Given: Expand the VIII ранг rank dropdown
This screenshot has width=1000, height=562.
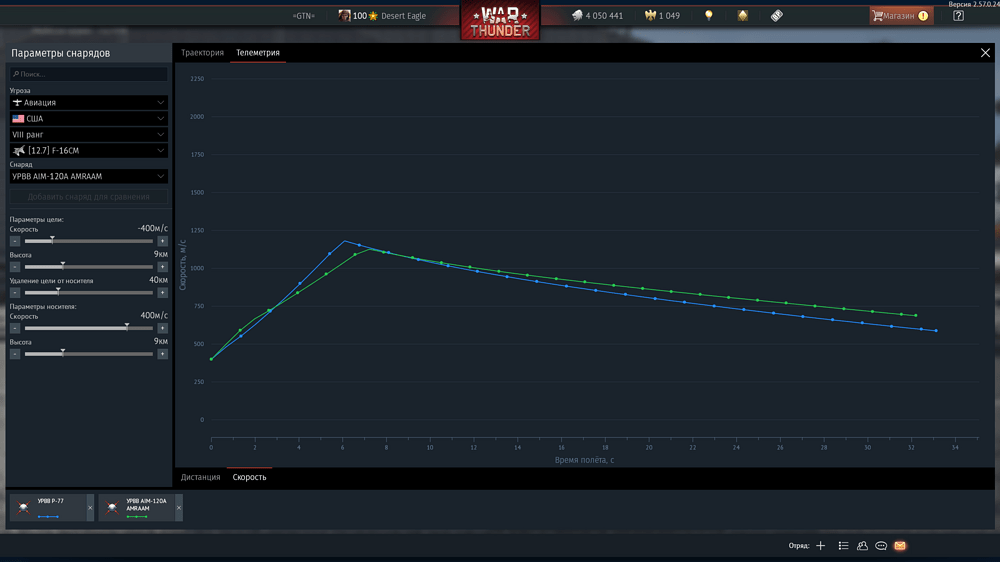Looking at the screenshot, I should pos(89,134).
